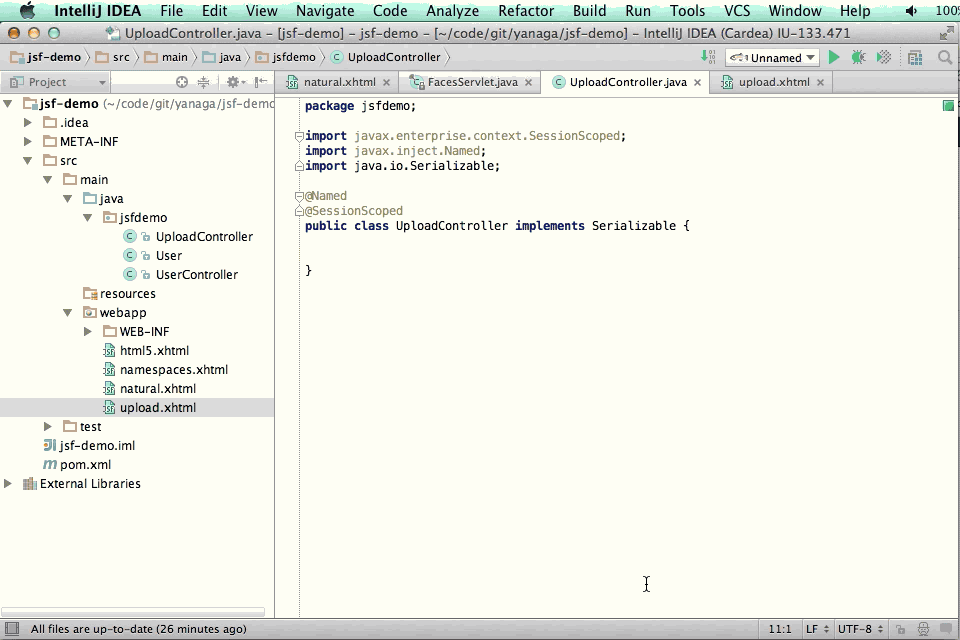The height and width of the screenshot is (640, 960).
Task: Run the Unnamed configuration with green play button
Action: (833, 58)
